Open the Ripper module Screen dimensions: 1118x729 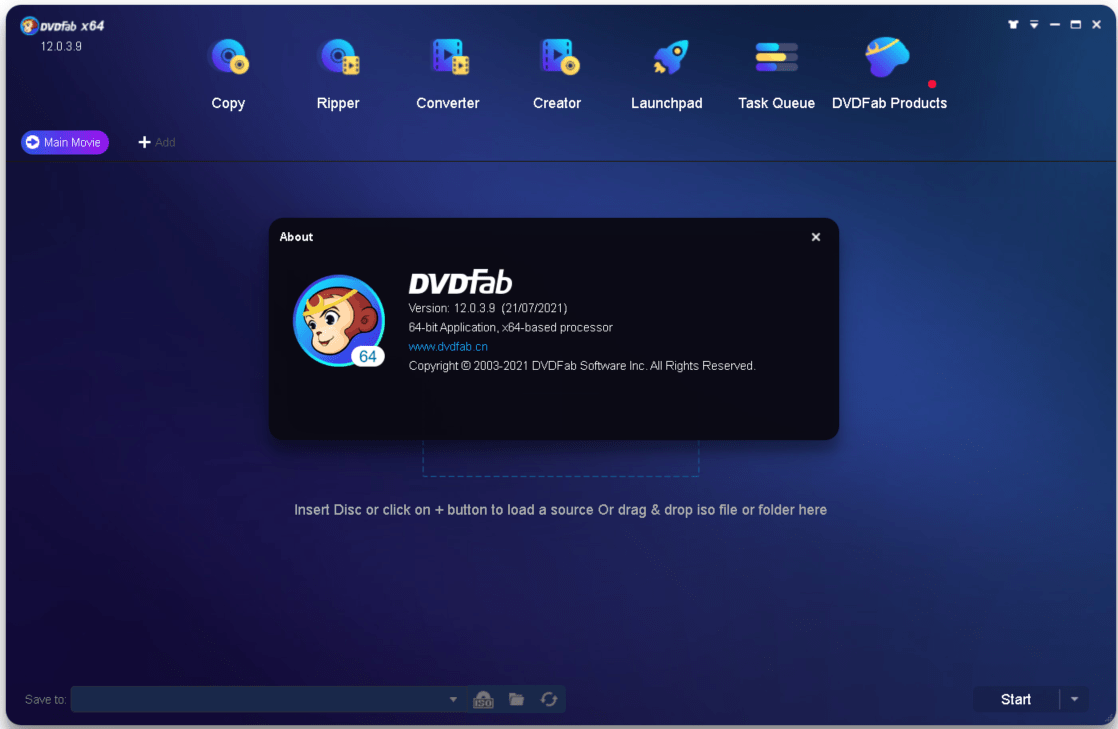click(338, 74)
